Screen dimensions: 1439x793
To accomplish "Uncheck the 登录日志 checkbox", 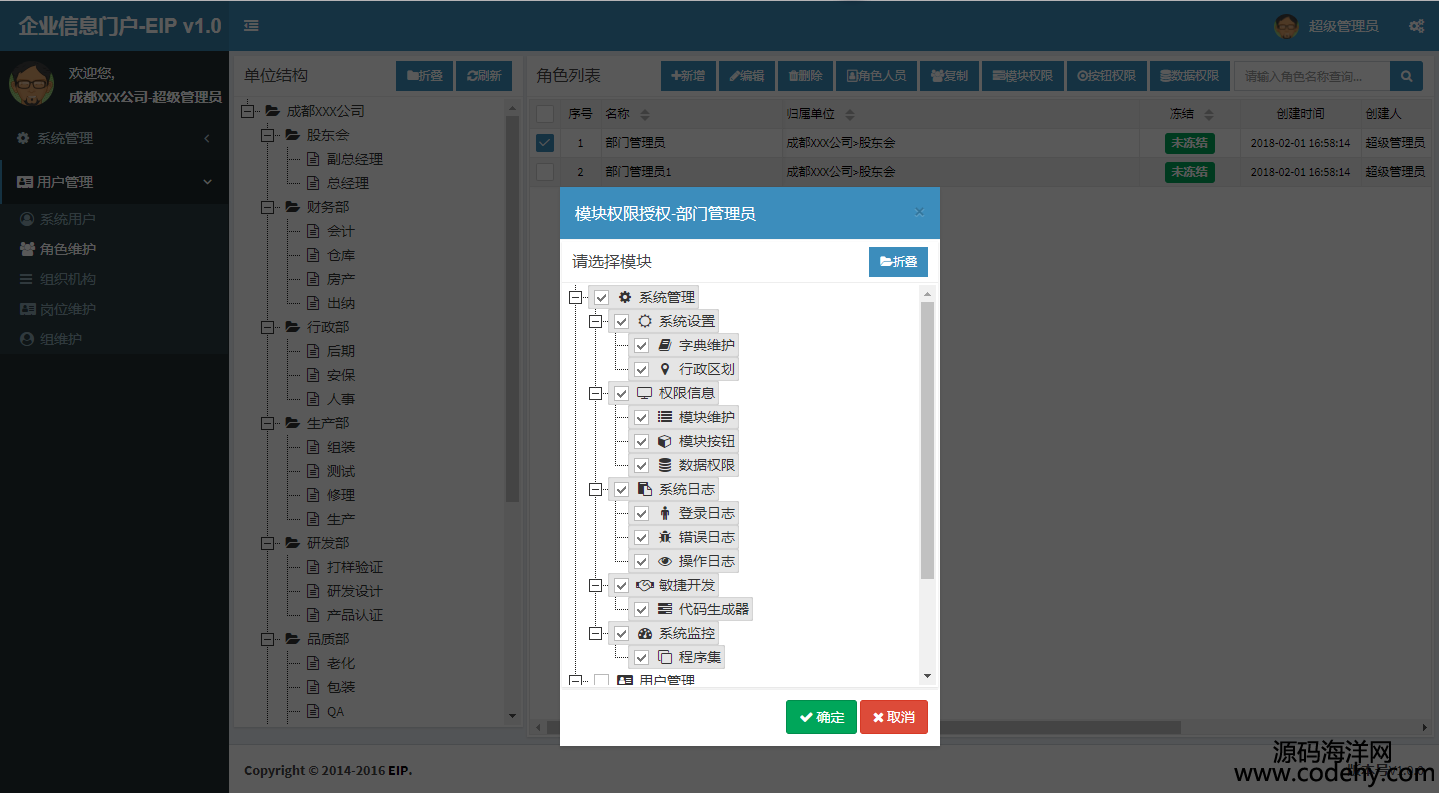I will click(x=641, y=513).
